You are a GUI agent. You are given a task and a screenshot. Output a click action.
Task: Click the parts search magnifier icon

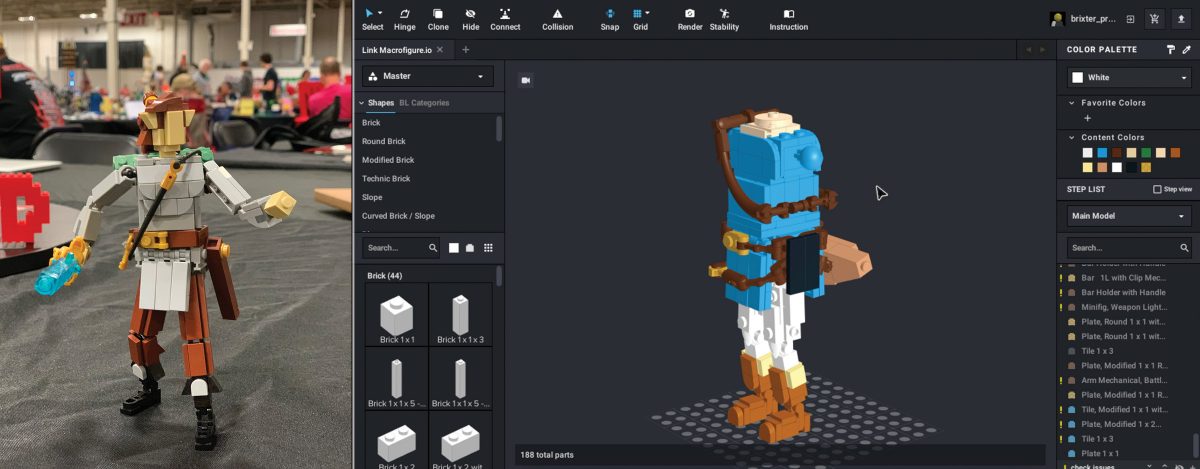click(433, 247)
